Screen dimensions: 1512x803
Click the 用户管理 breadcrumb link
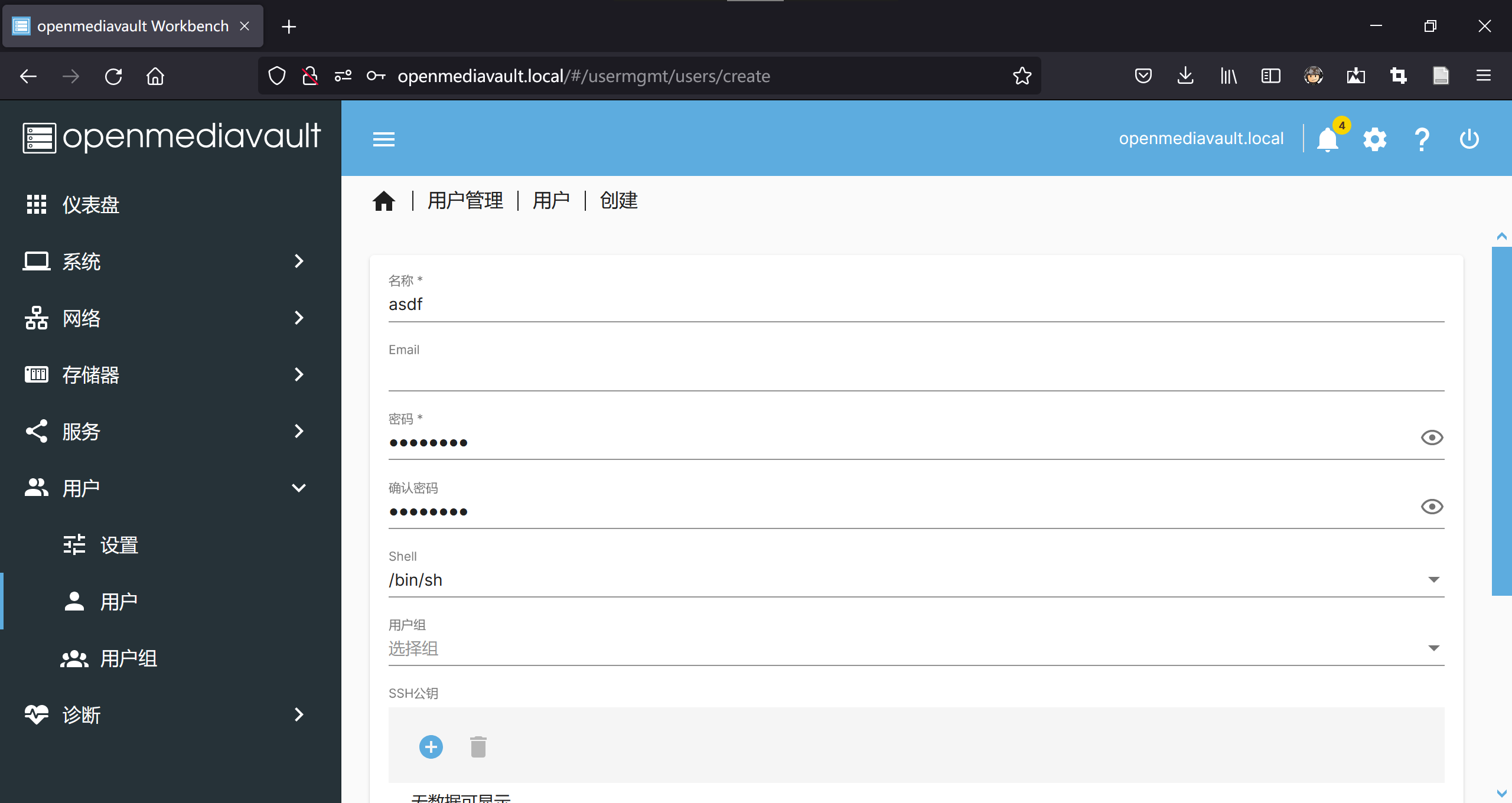pyautogui.click(x=465, y=201)
